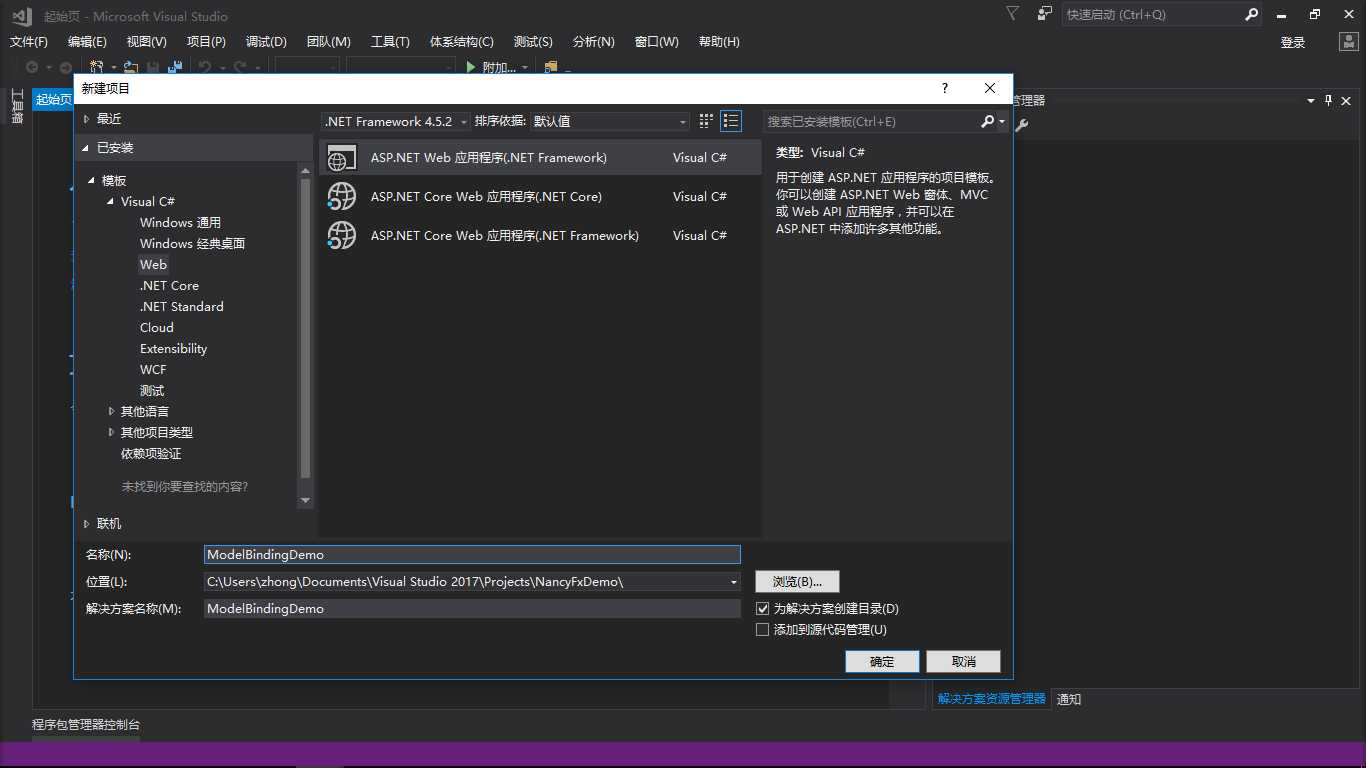Switch to the 通知 tab
This screenshot has height=768, width=1366.
click(x=1069, y=699)
